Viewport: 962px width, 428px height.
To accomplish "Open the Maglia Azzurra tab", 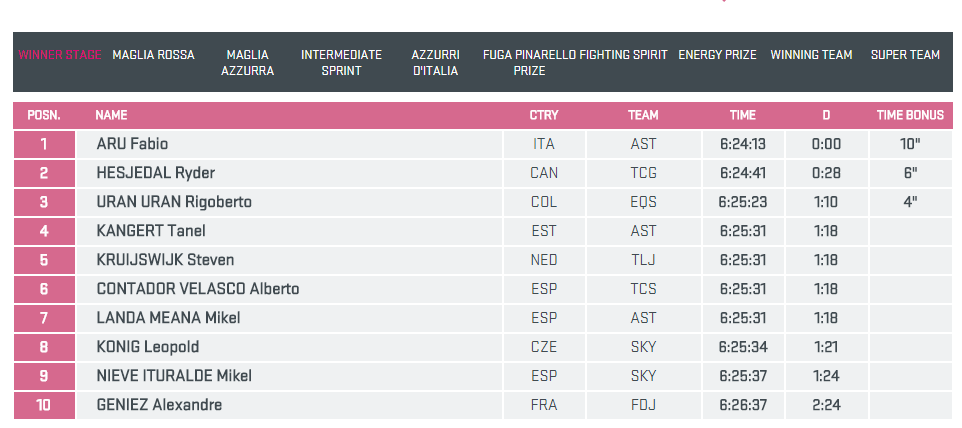I will 247,63.
